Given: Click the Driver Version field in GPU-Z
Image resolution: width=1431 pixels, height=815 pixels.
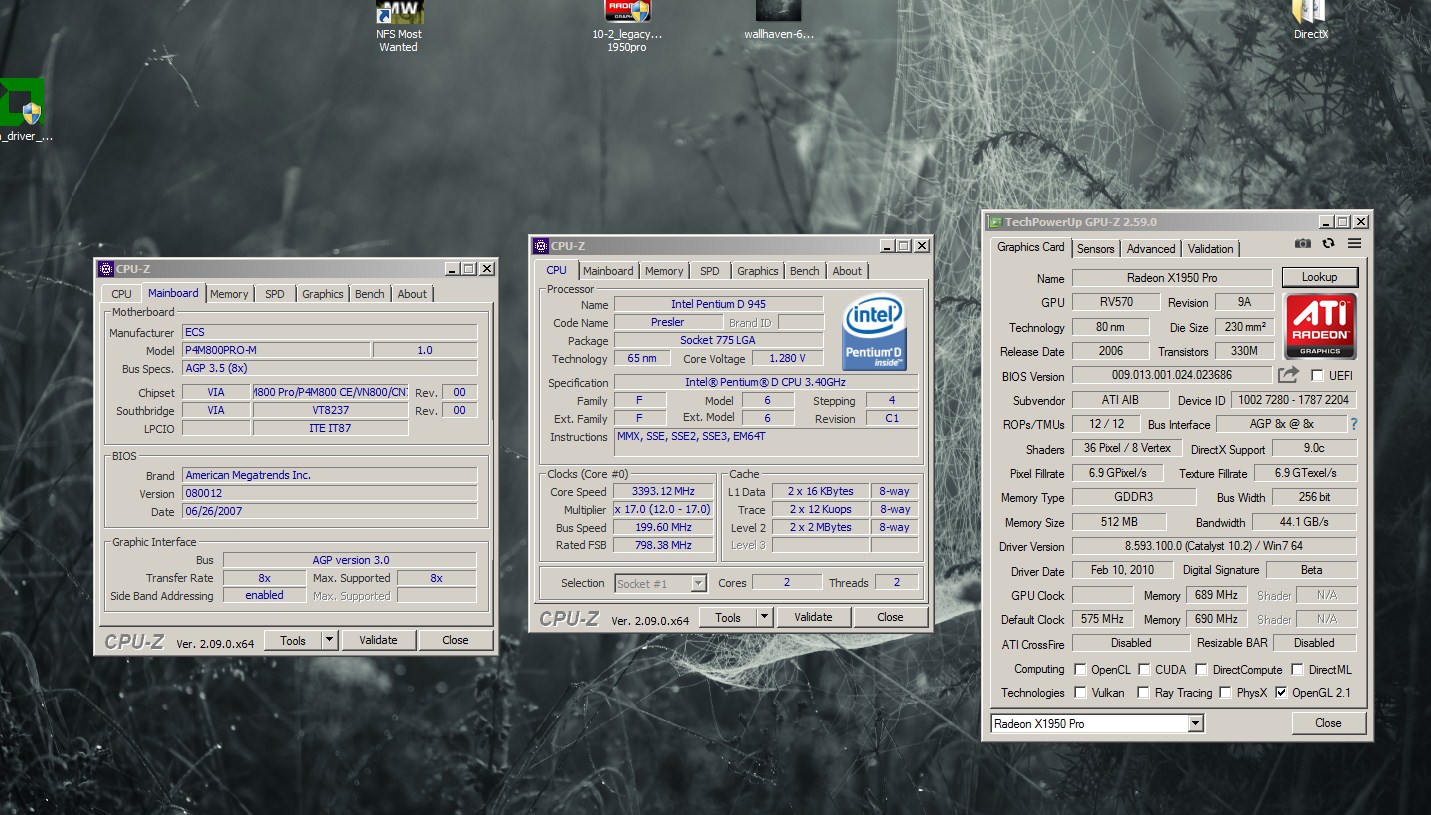Looking at the screenshot, I should (x=1214, y=547).
